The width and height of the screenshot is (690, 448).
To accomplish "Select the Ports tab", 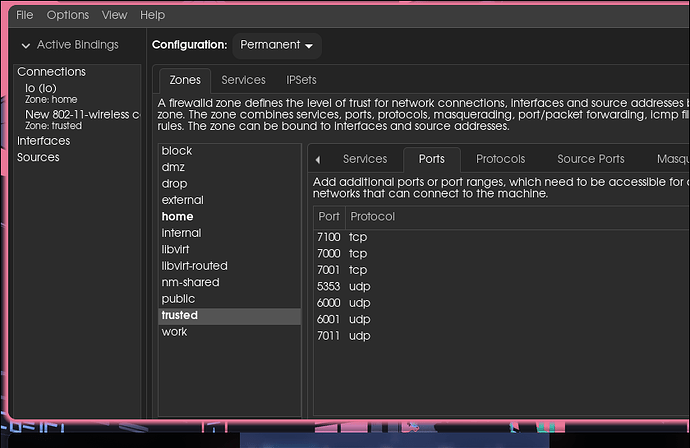I will (x=432, y=159).
